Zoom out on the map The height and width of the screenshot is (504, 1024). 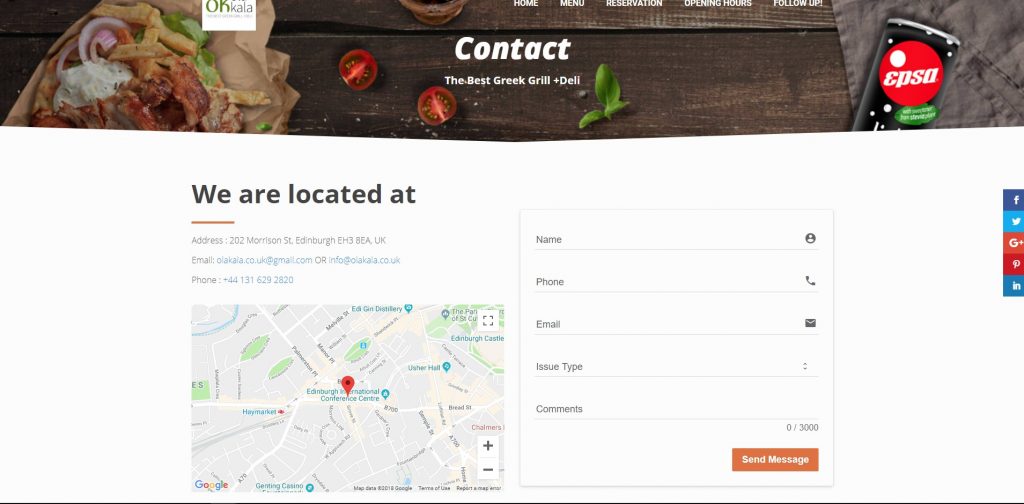(488, 469)
